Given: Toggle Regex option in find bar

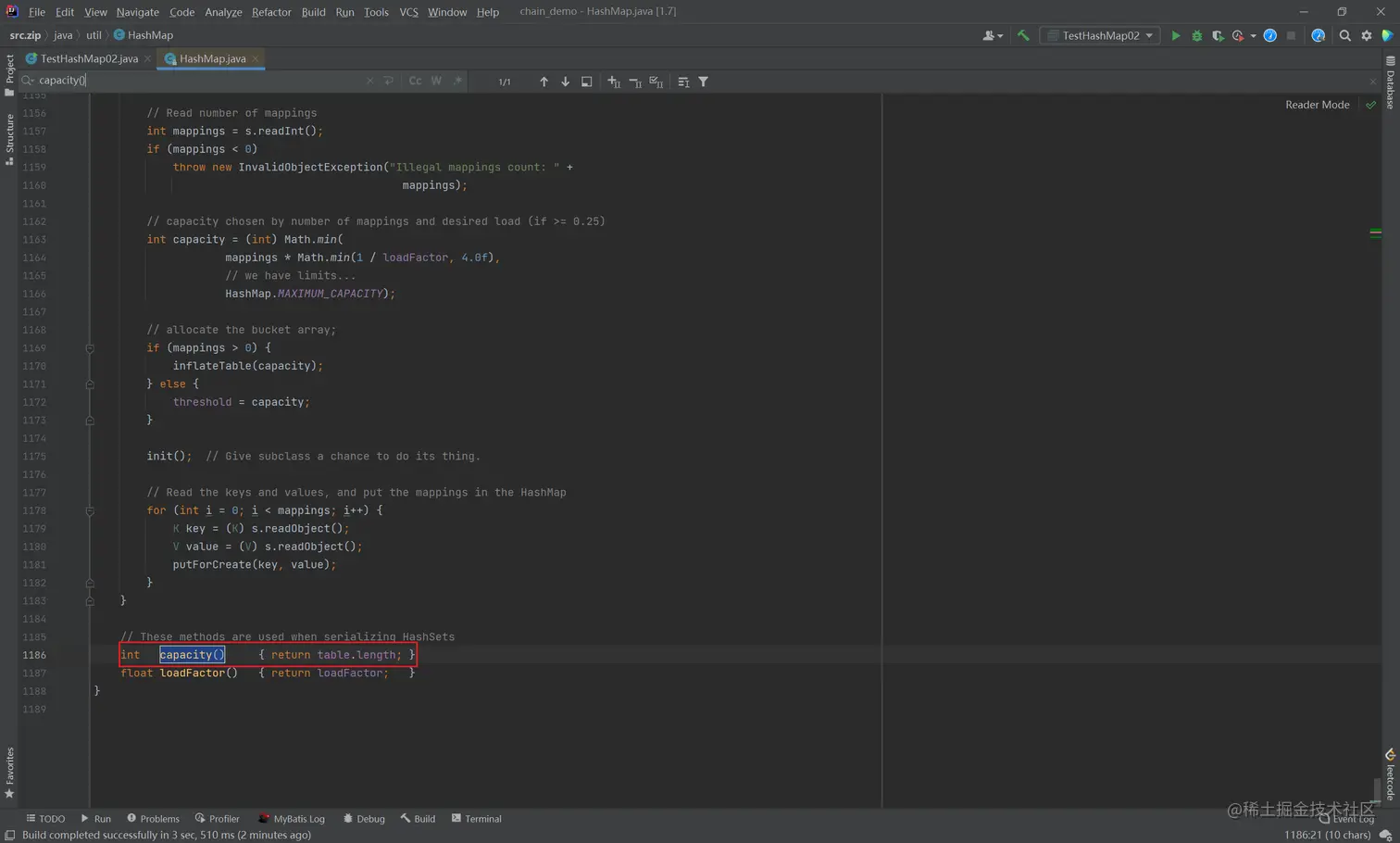Looking at the screenshot, I should point(457,81).
